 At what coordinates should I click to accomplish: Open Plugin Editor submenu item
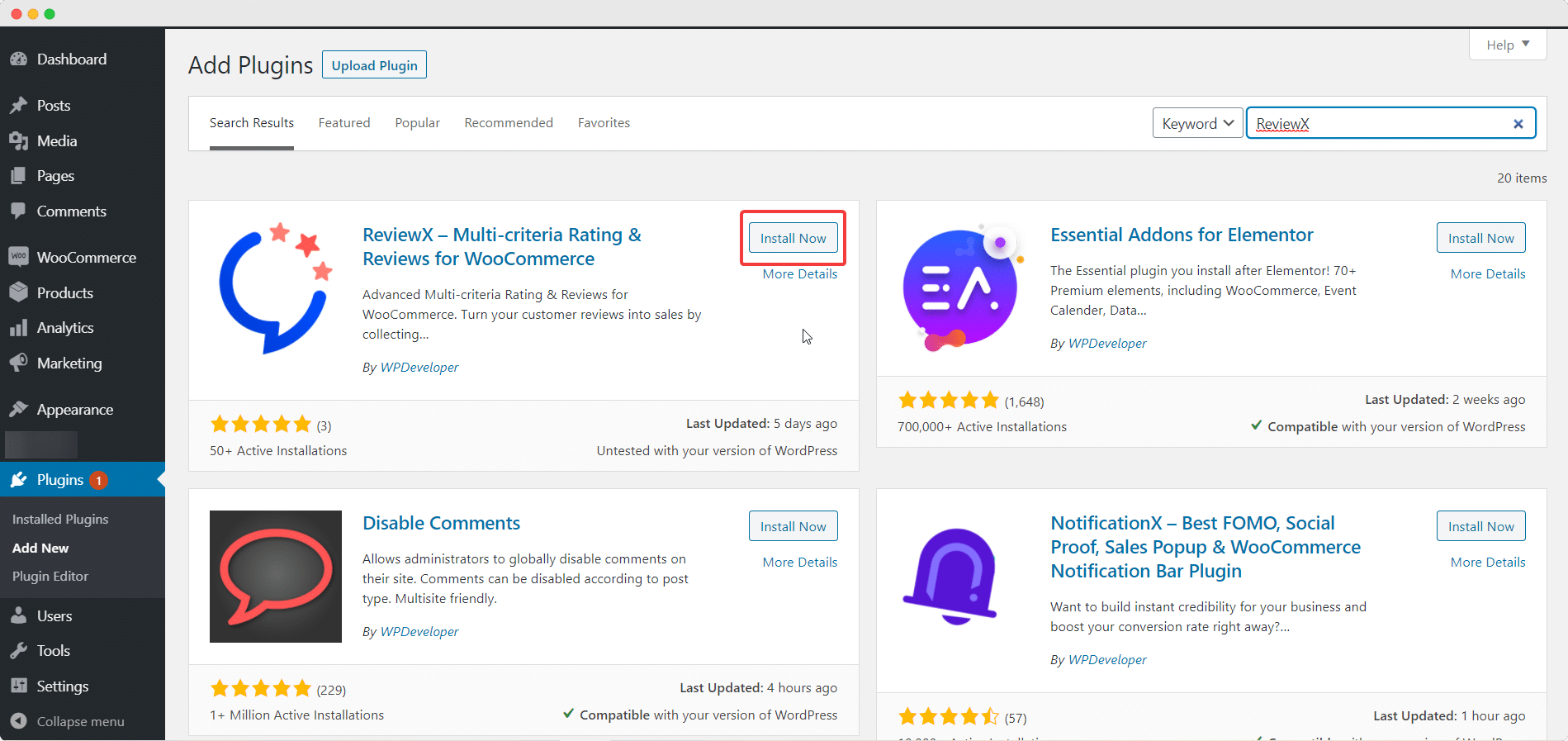50,576
